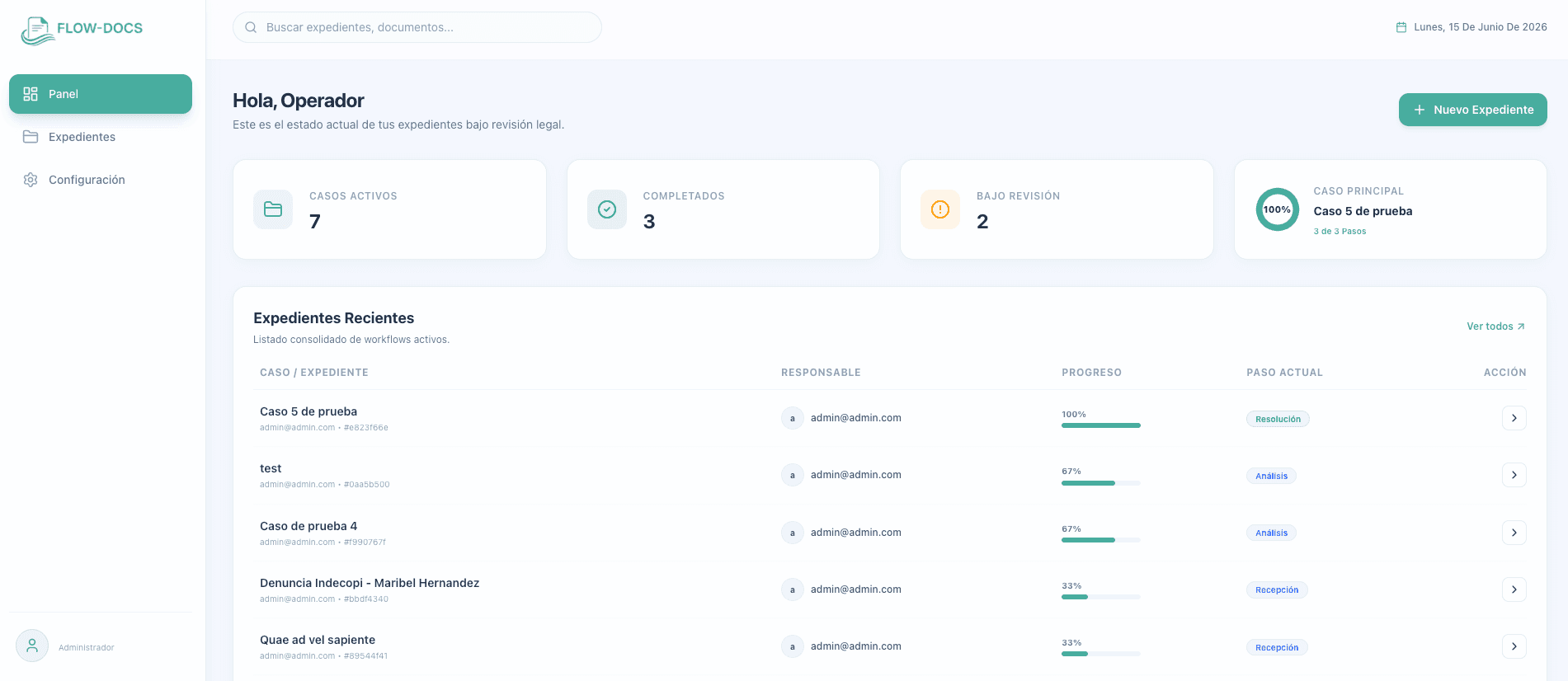1568x681 pixels.
Task: Focus the Buscar expedientes search field
Action: (x=417, y=27)
